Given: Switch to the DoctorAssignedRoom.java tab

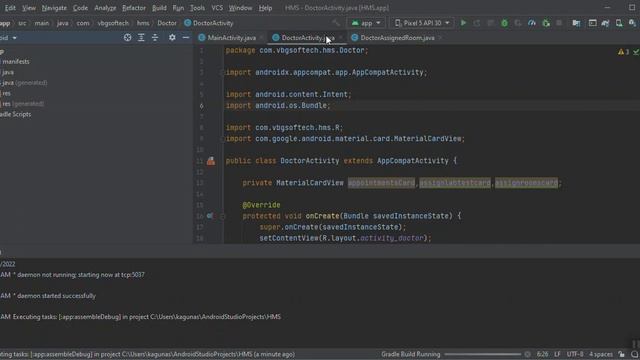Looking at the screenshot, I should 397,38.
